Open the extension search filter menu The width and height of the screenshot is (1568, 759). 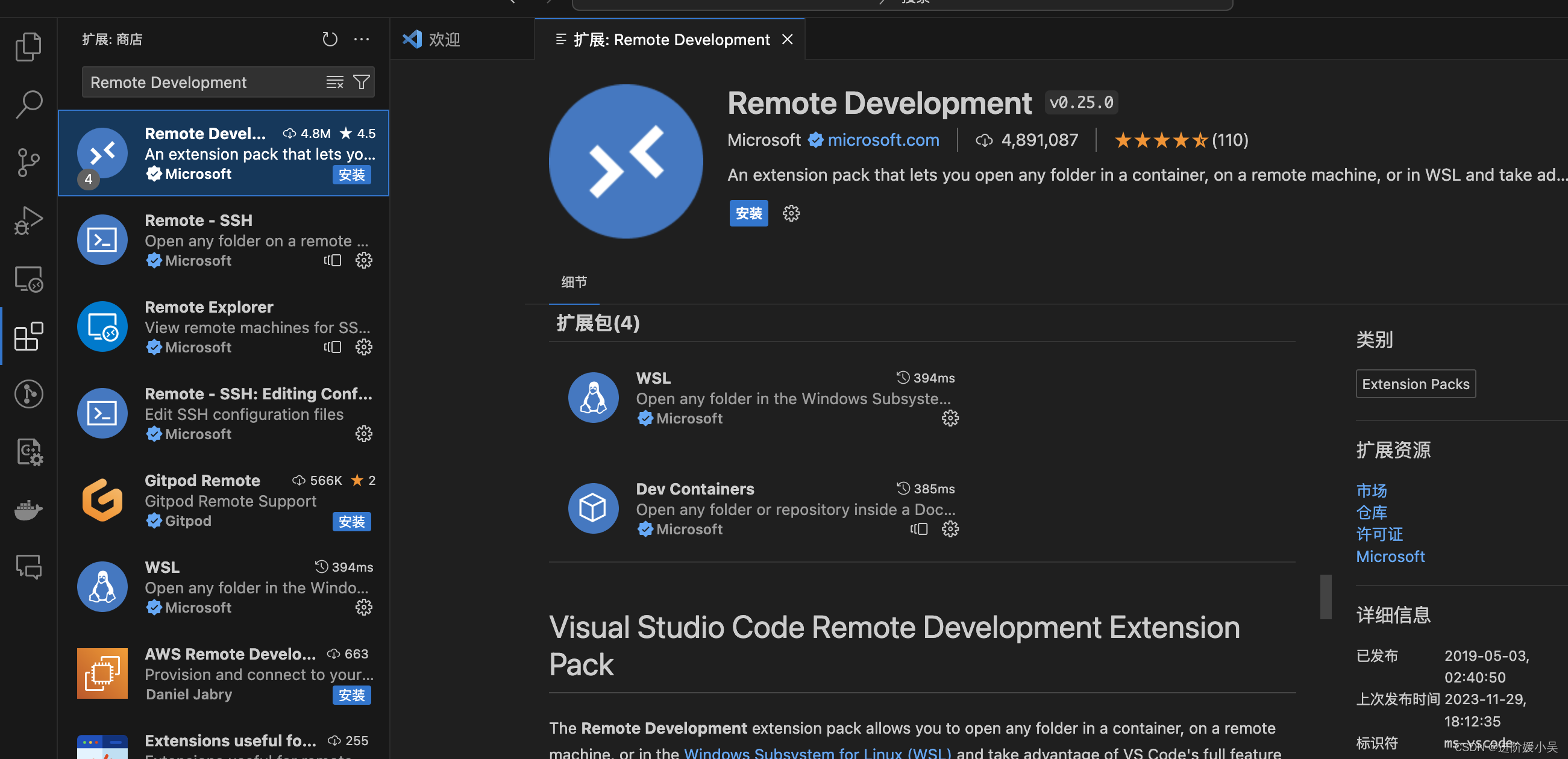(362, 82)
